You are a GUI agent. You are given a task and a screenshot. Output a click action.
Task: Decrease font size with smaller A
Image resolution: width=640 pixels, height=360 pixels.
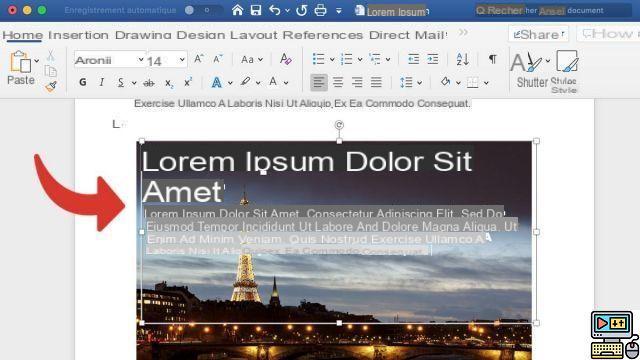click(218, 59)
